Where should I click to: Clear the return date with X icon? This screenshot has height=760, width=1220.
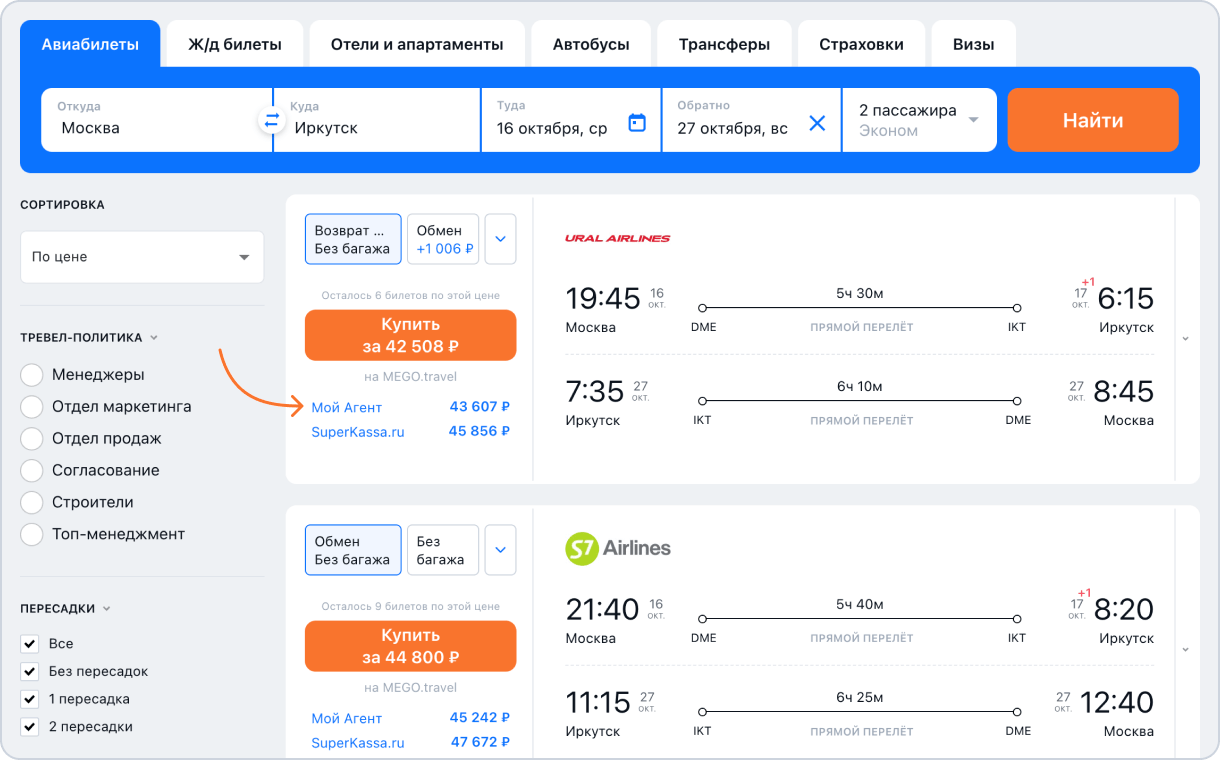[x=817, y=122]
